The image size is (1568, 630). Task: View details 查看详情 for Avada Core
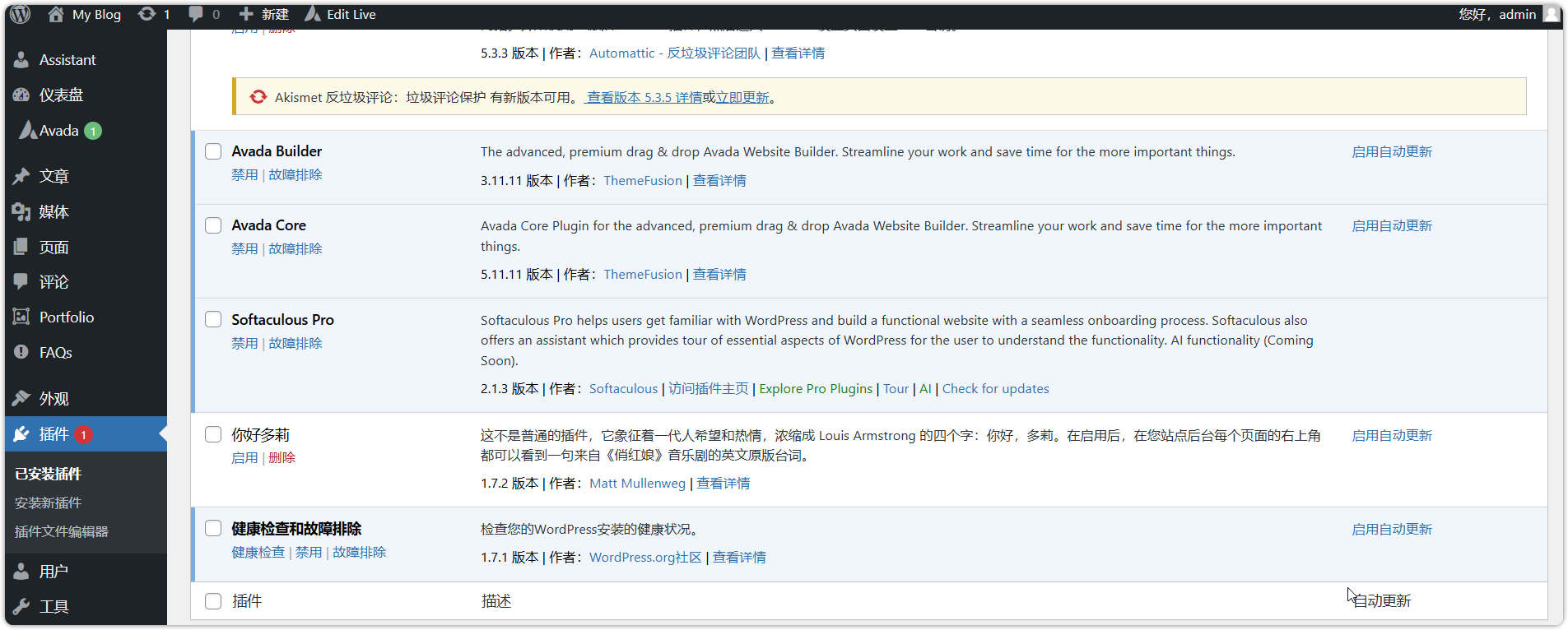719,274
